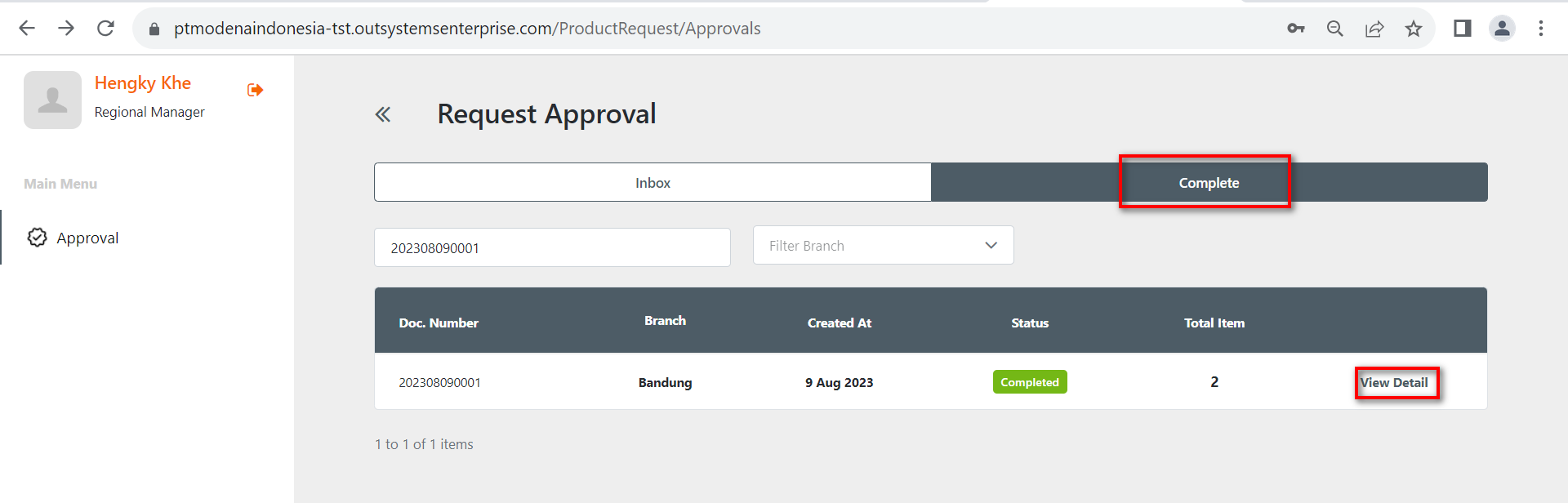Viewport: 1568px width, 503px height.
Task: Click the browser address bar URL
Action: click(x=467, y=29)
